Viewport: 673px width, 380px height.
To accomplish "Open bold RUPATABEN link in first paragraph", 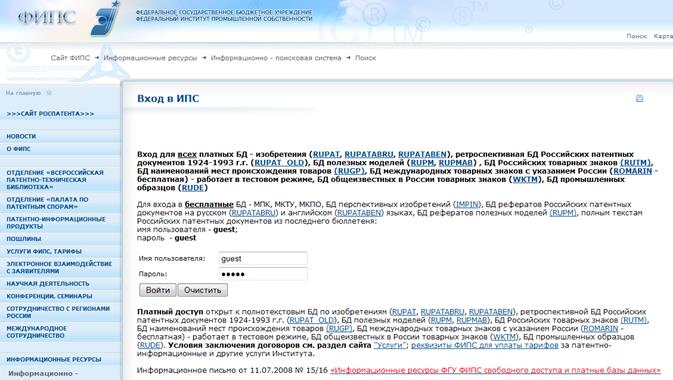I will click(x=422, y=154).
